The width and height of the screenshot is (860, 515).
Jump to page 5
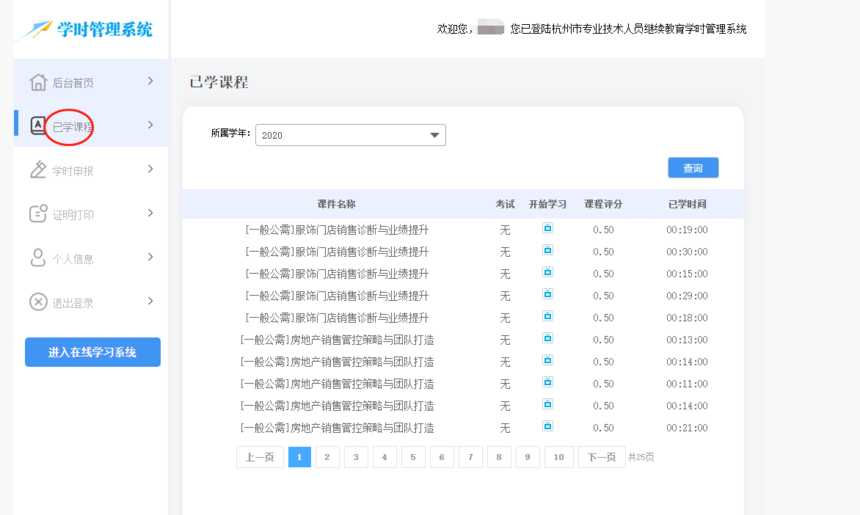(413, 457)
